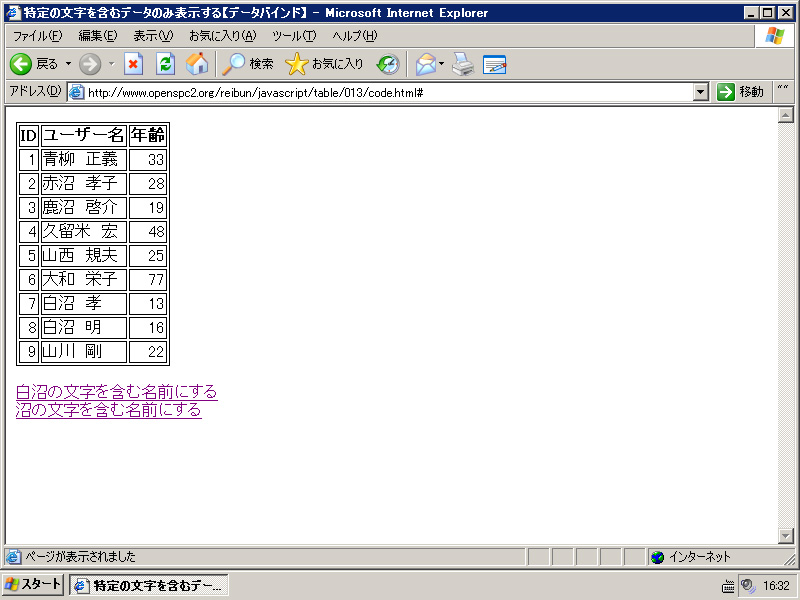Expand the address bar dropdown
Viewport: 800px width, 600px height.
pos(701,92)
